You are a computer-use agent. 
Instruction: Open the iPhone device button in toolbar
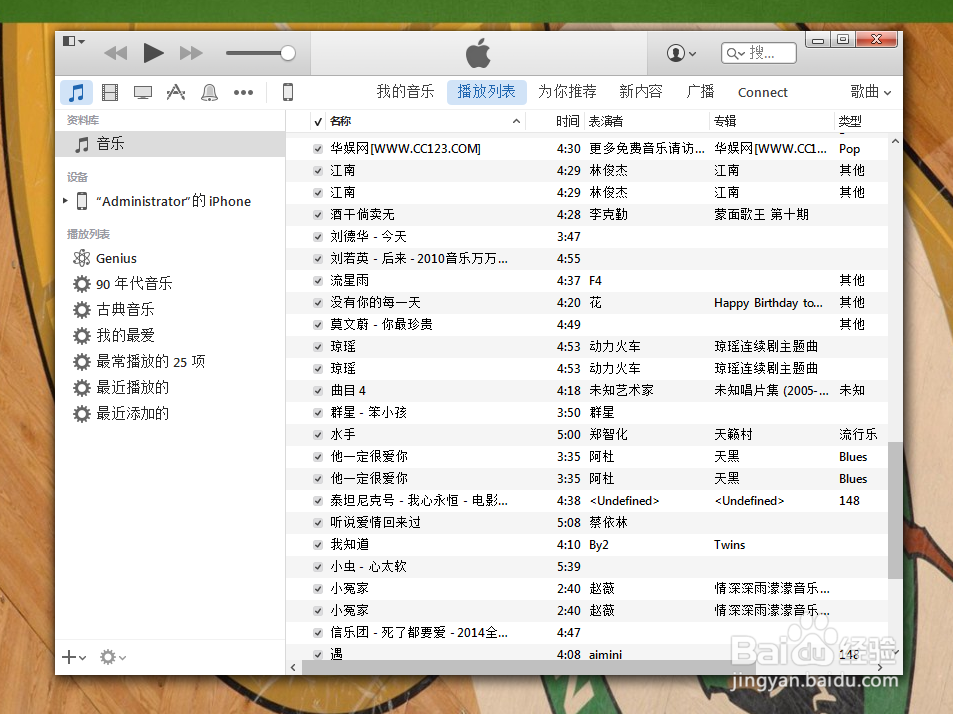[x=288, y=92]
